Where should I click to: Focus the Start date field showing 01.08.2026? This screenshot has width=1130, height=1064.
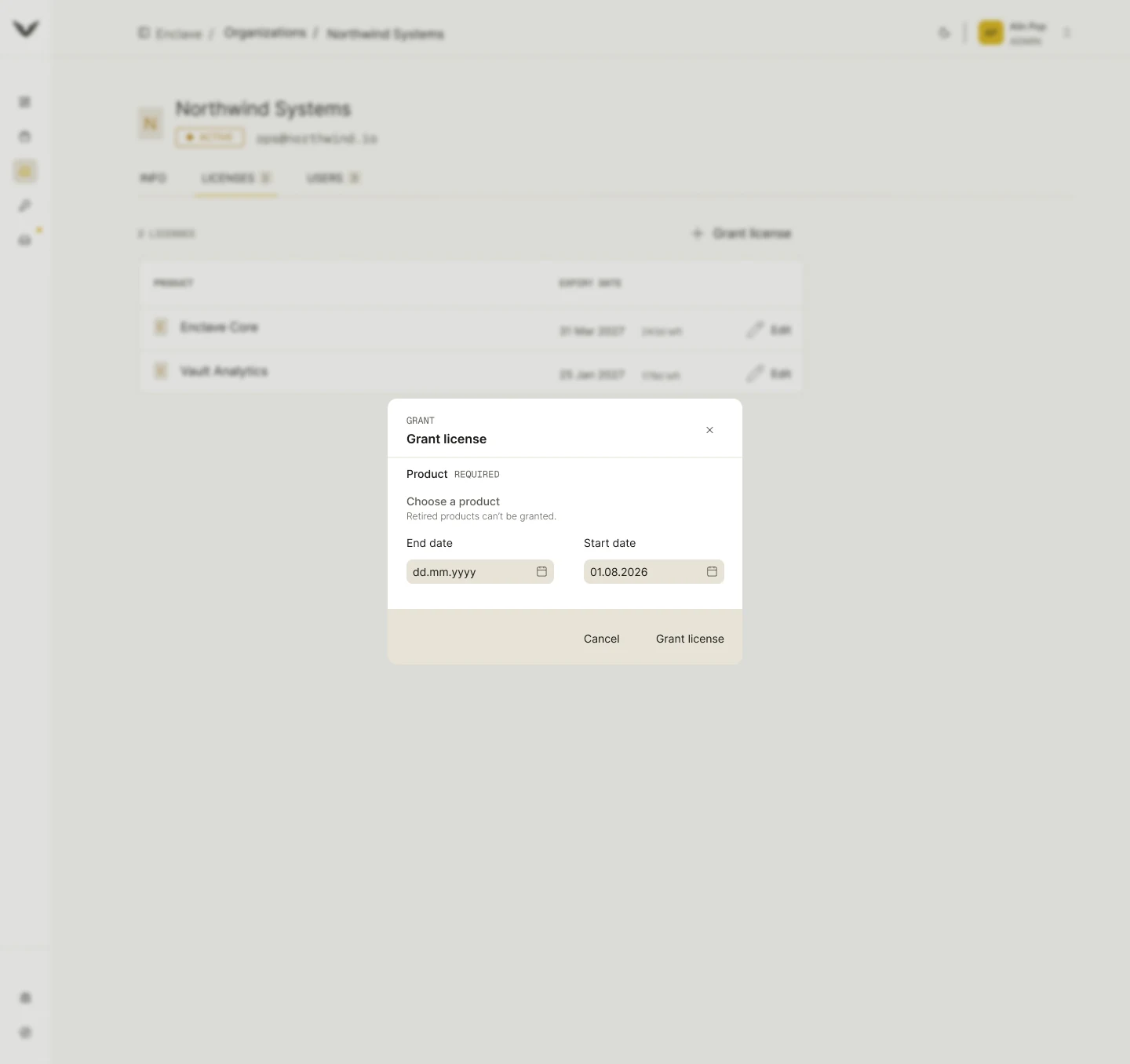pyautogui.click(x=654, y=571)
